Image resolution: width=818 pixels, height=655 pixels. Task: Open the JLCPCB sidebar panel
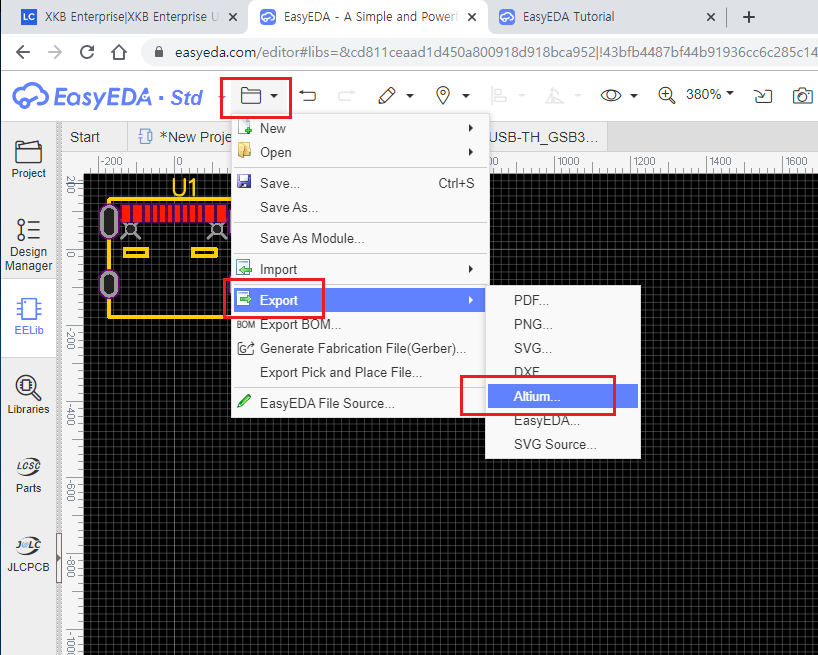tap(29, 554)
